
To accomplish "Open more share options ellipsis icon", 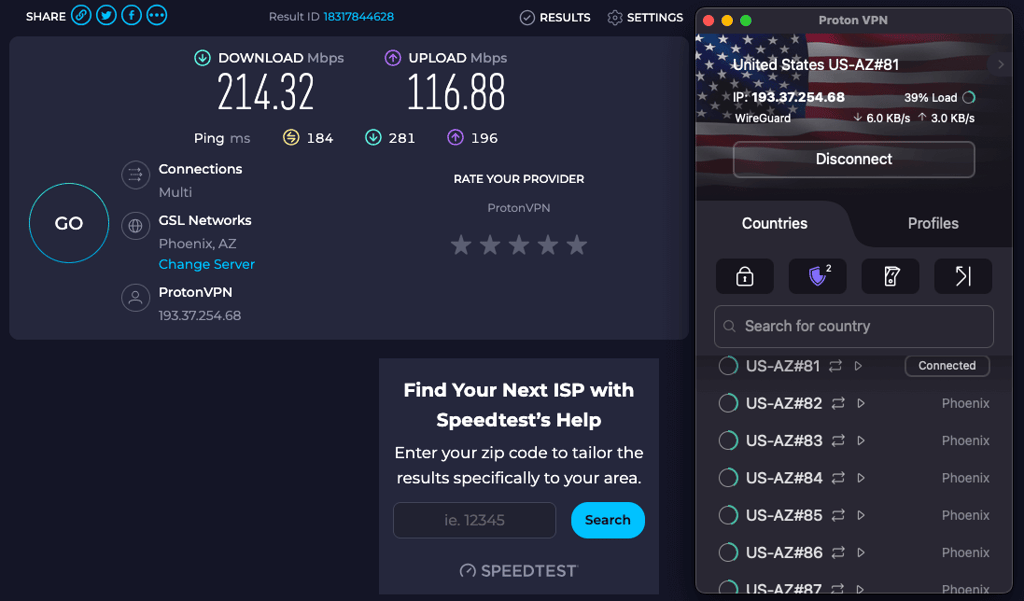I will point(157,15).
